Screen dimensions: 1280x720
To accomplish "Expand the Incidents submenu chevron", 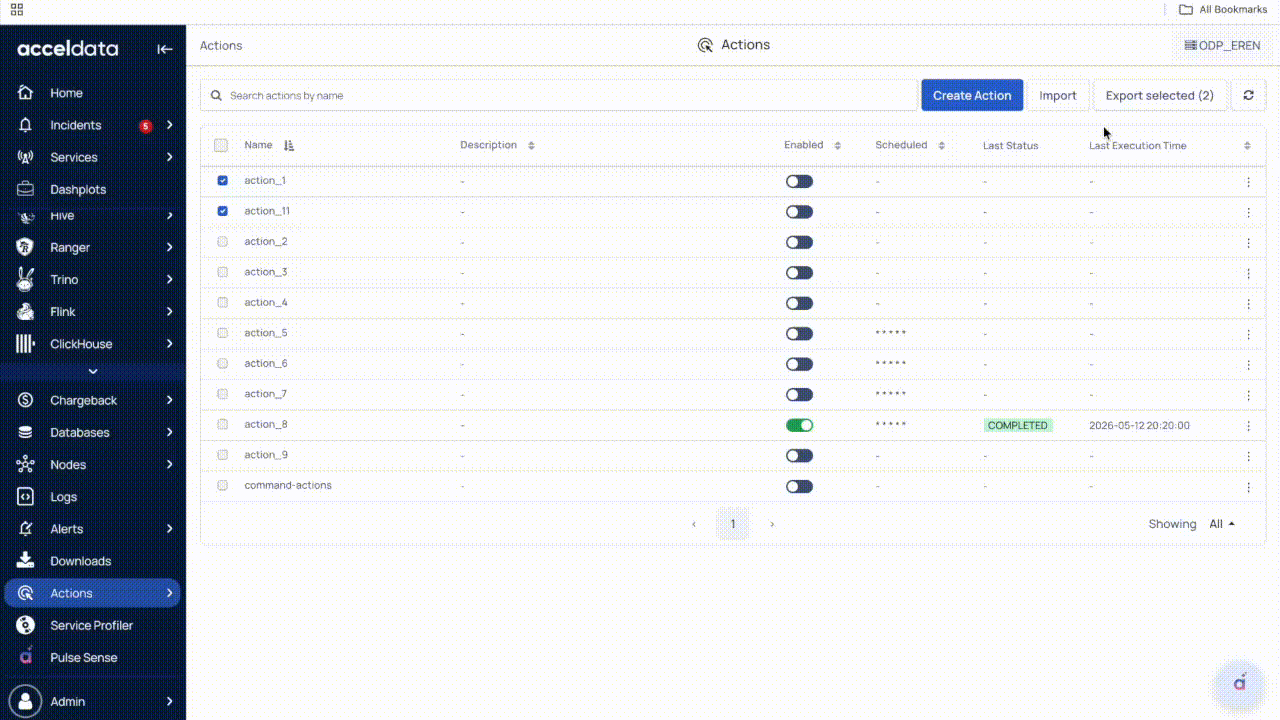I will [170, 125].
